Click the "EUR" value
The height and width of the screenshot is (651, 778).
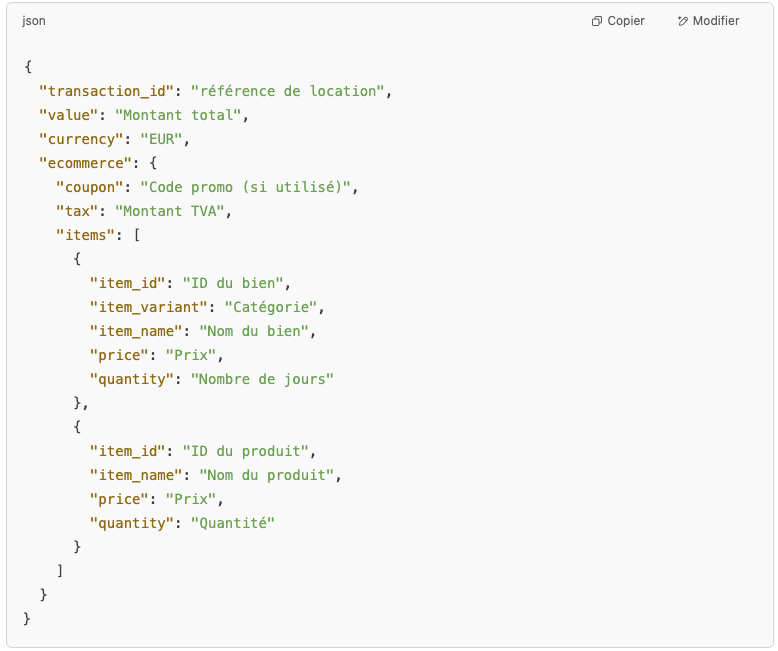coord(161,139)
